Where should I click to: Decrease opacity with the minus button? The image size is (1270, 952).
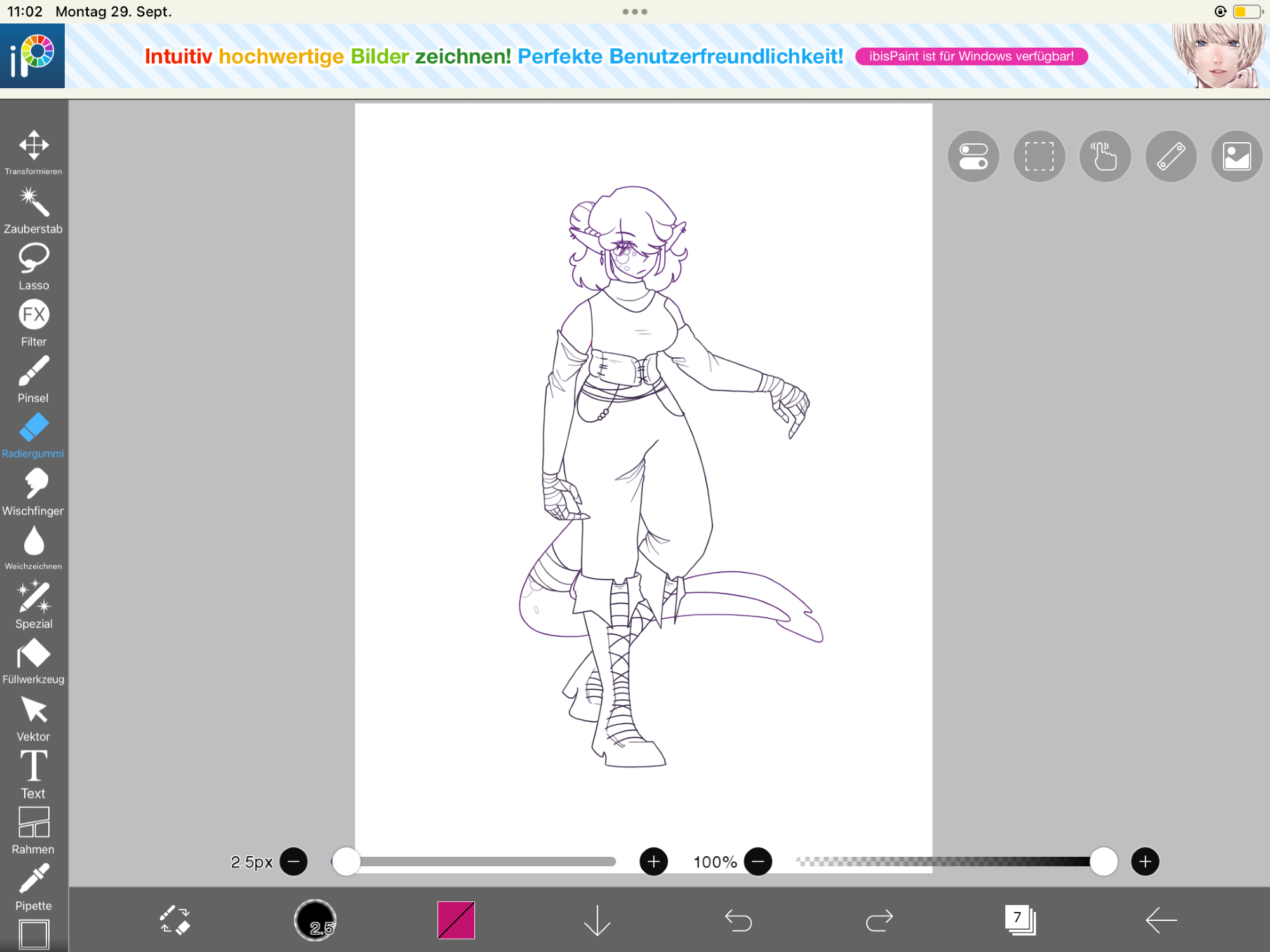pos(758,861)
